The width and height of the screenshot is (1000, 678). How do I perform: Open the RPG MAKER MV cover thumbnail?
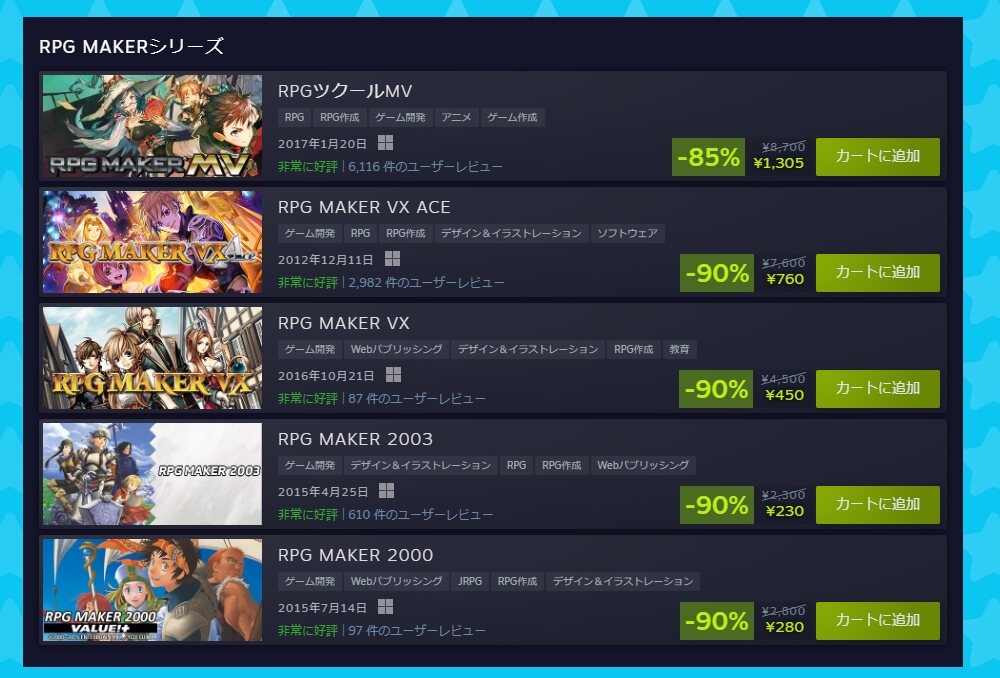[x=152, y=126]
